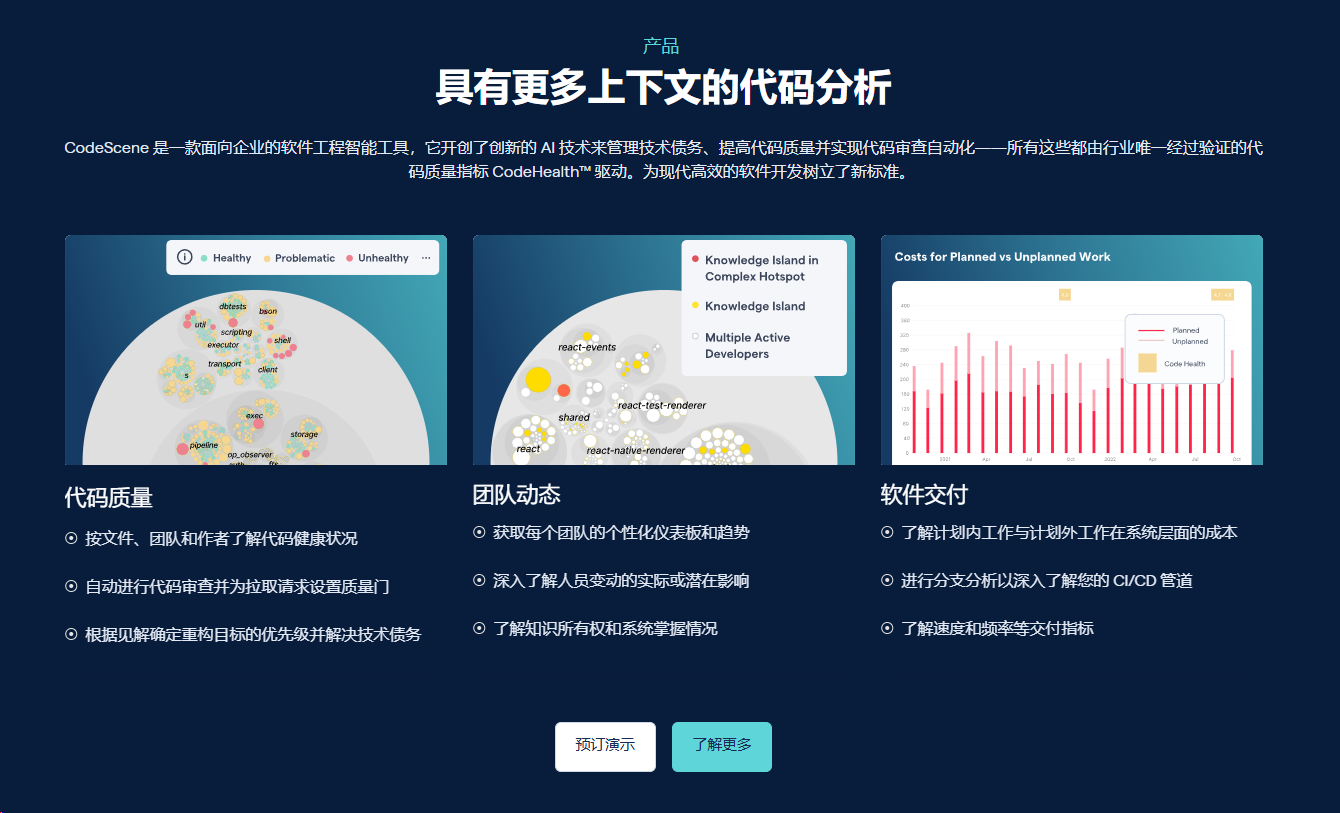Click bullet icon beside 进行分支分析 CI/CD 管道
The image size is (1340, 813).
(x=887, y=580)
